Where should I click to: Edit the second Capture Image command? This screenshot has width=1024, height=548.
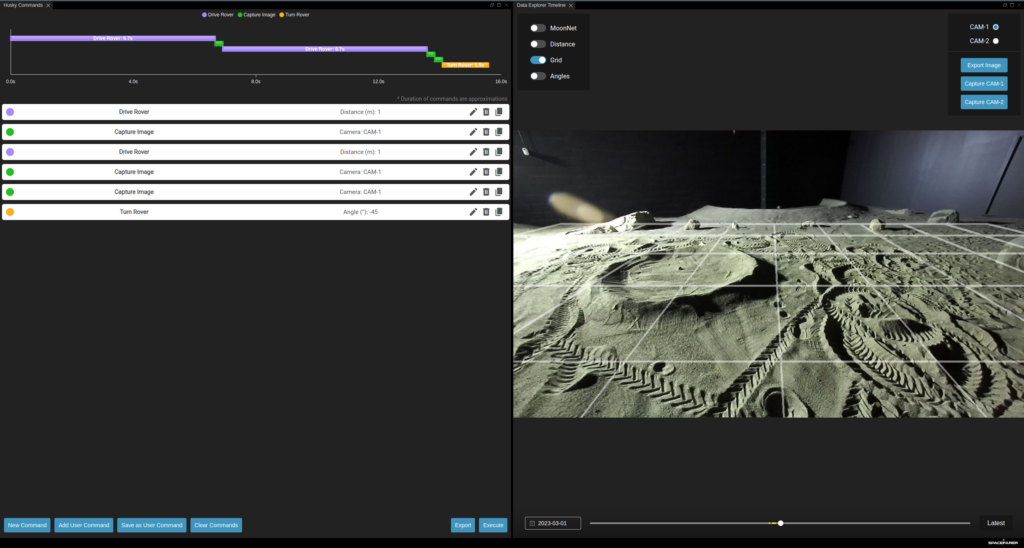click(x=473, y=172)
